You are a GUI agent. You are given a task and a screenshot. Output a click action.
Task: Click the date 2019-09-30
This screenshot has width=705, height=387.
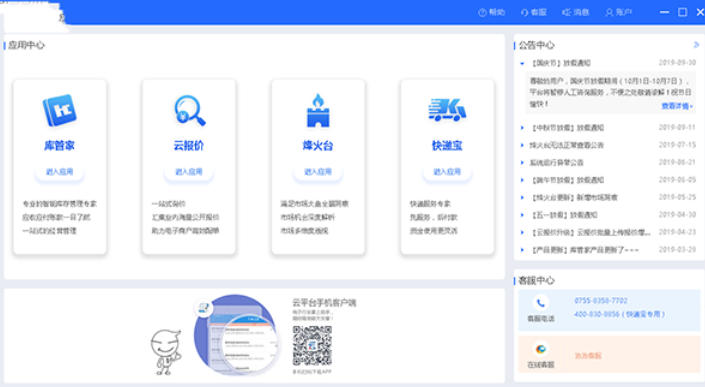677,63
